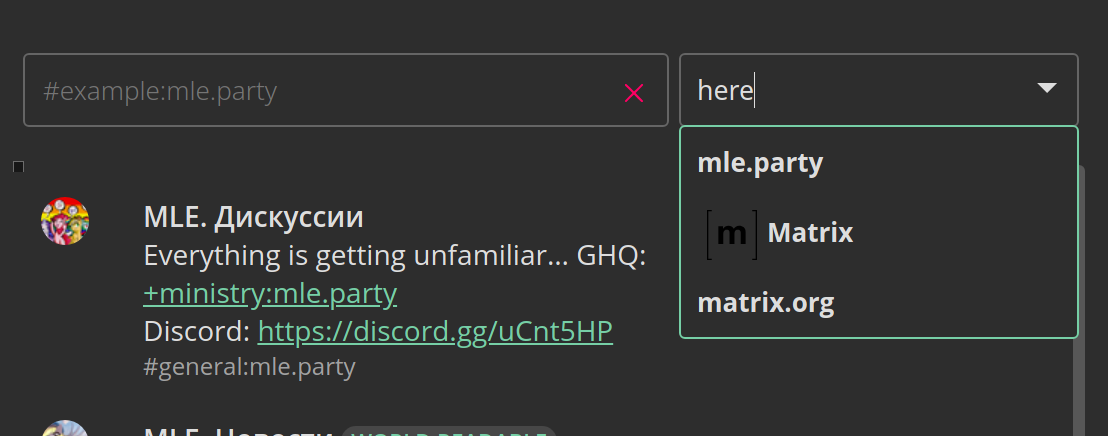Screen dimensions: 1108x436
Task: Open the discord.gg/uCnt5HP invite link
Action: tap(435, 331)
